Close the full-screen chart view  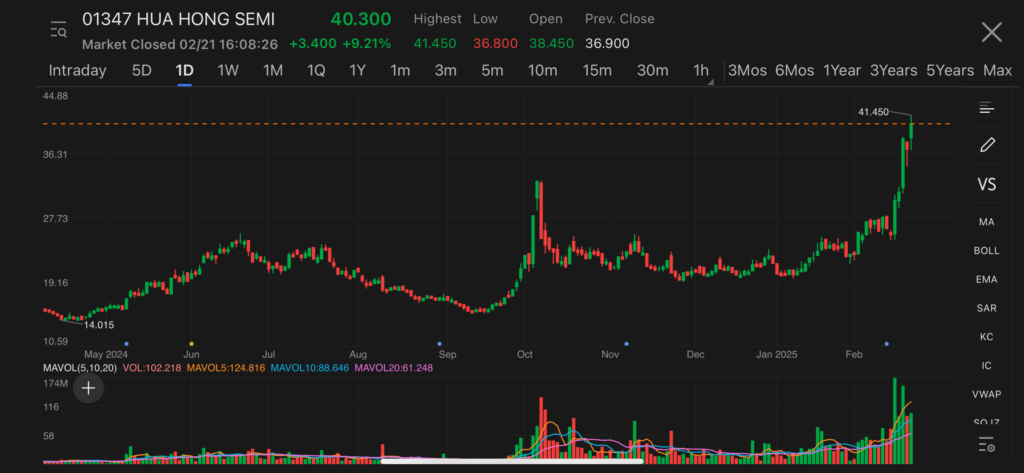pyautogui.click(x=991, y=32)
